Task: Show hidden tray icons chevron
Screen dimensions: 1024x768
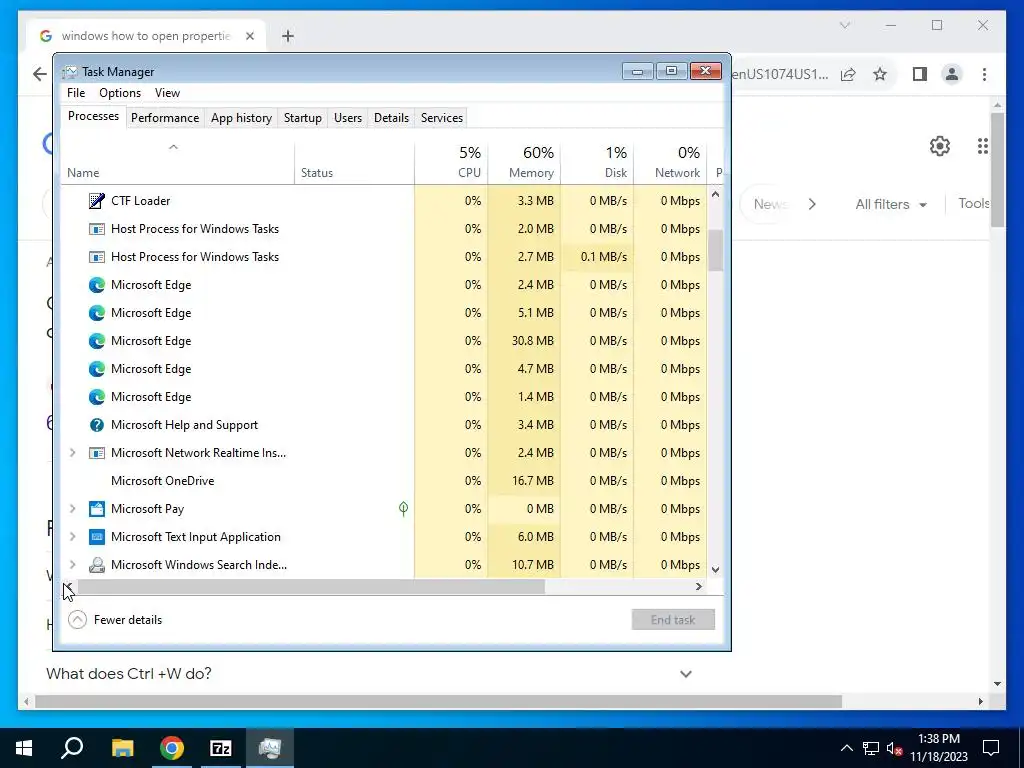Action: click(846, 748)
